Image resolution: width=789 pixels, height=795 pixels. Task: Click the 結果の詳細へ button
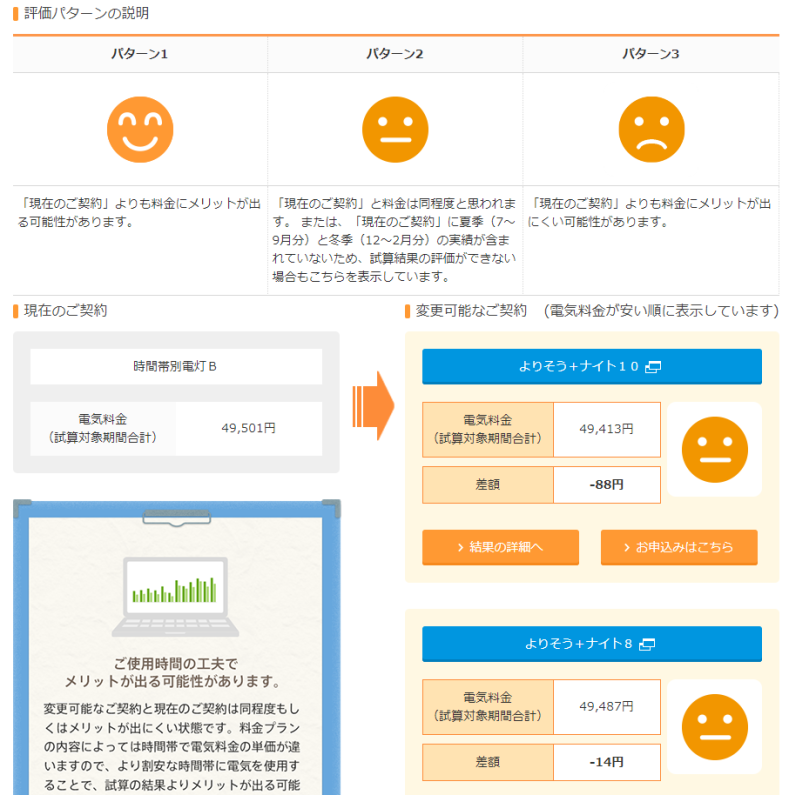point(500,547)
